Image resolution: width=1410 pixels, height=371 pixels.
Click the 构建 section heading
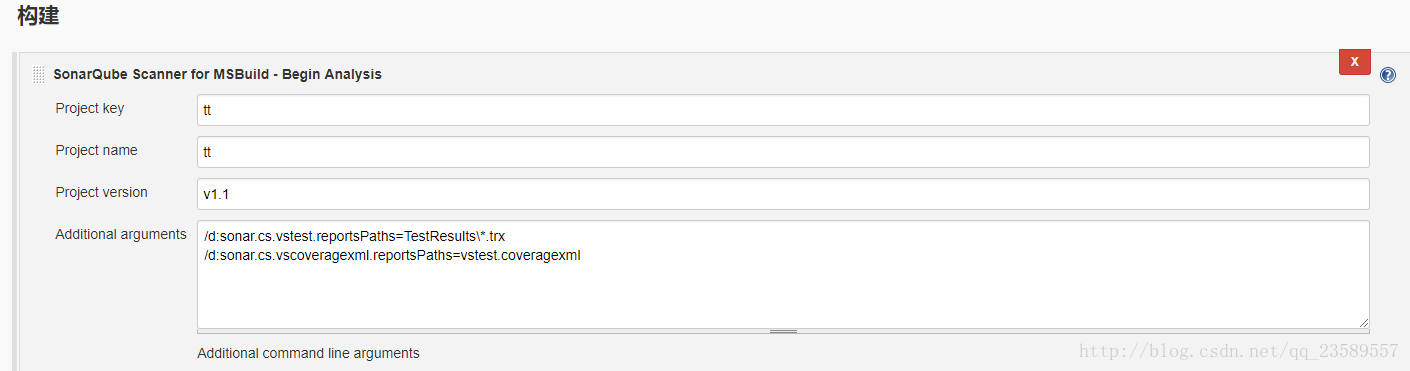point(38,16)
